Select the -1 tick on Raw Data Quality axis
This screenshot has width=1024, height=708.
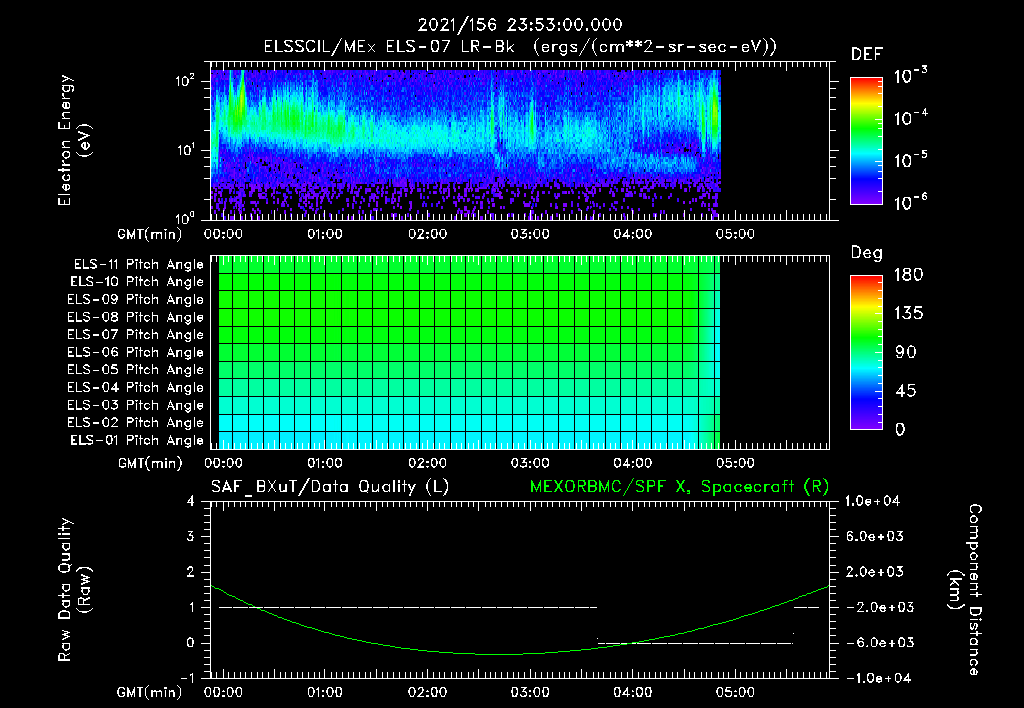tap(187, 678)
